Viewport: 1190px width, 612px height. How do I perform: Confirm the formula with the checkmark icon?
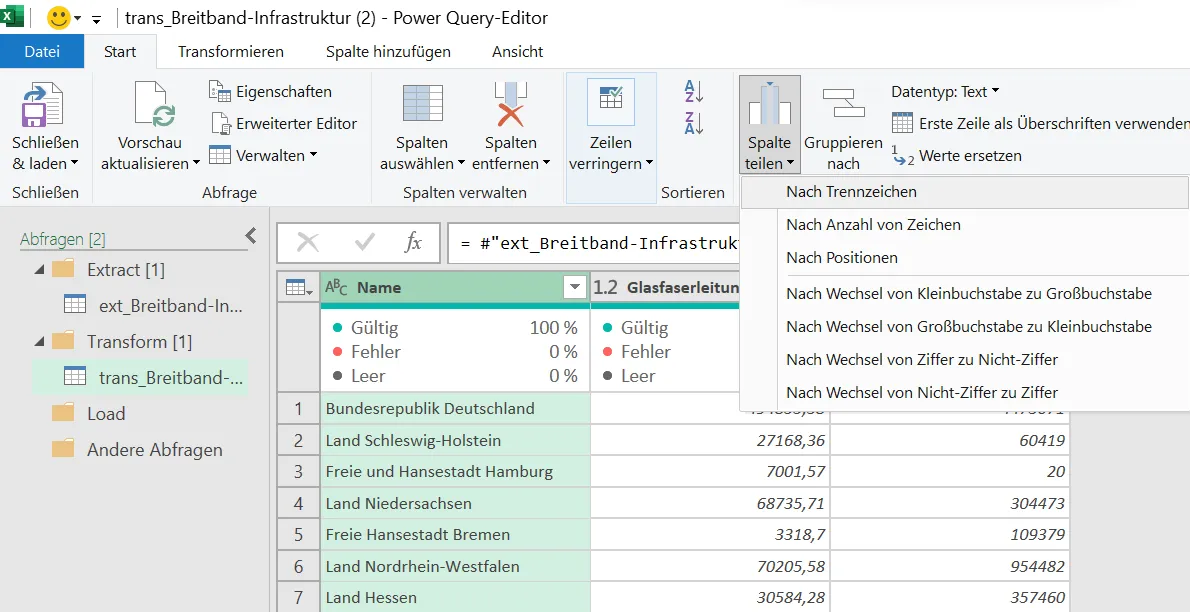point(365,242)
